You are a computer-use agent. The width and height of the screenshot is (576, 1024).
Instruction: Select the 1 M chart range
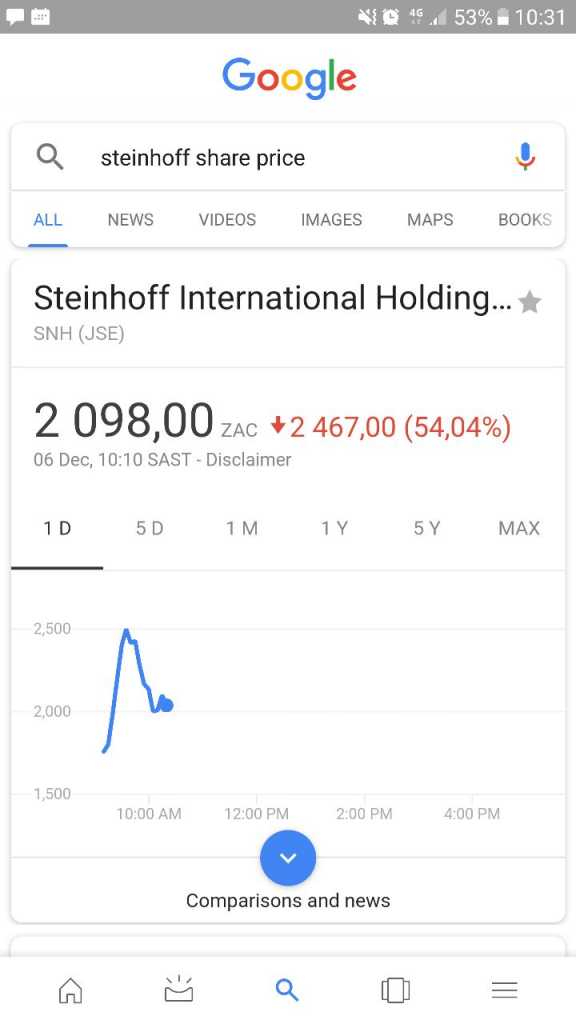(242, 528)
